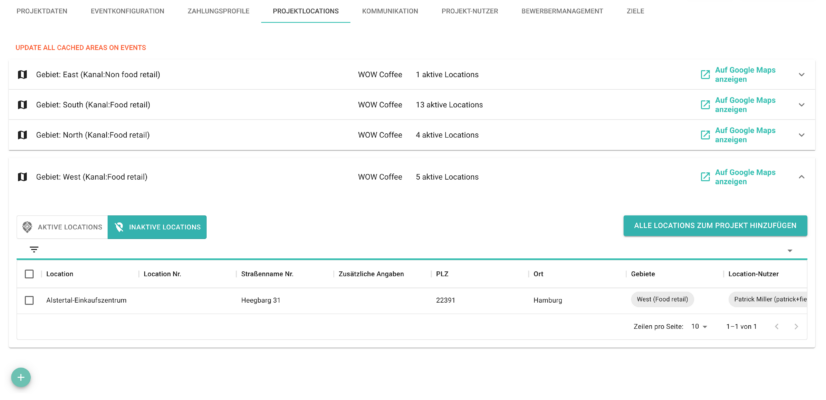
Task: Click Alle Locations zum Projekt hinzufügen
Action: click(x=714, y=226)
